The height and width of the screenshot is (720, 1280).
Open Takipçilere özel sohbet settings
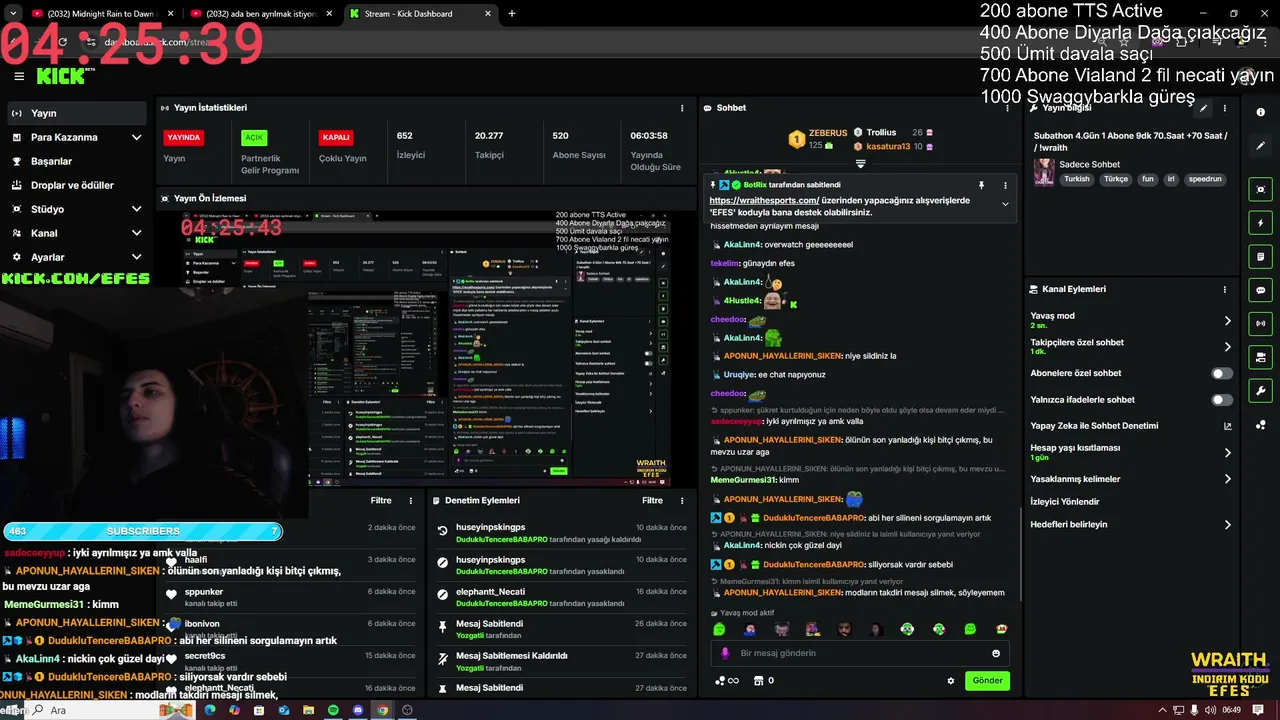click(1132, 347)
